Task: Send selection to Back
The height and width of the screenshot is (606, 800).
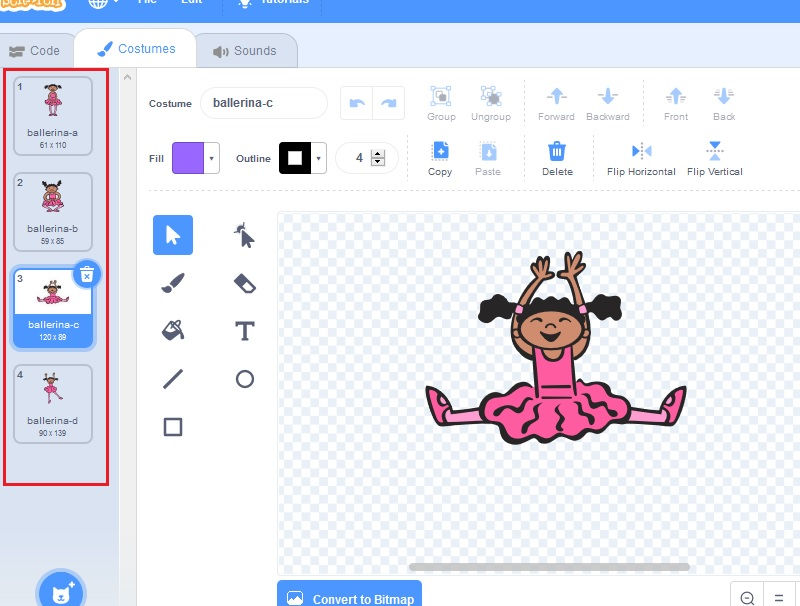Action: 723,104
